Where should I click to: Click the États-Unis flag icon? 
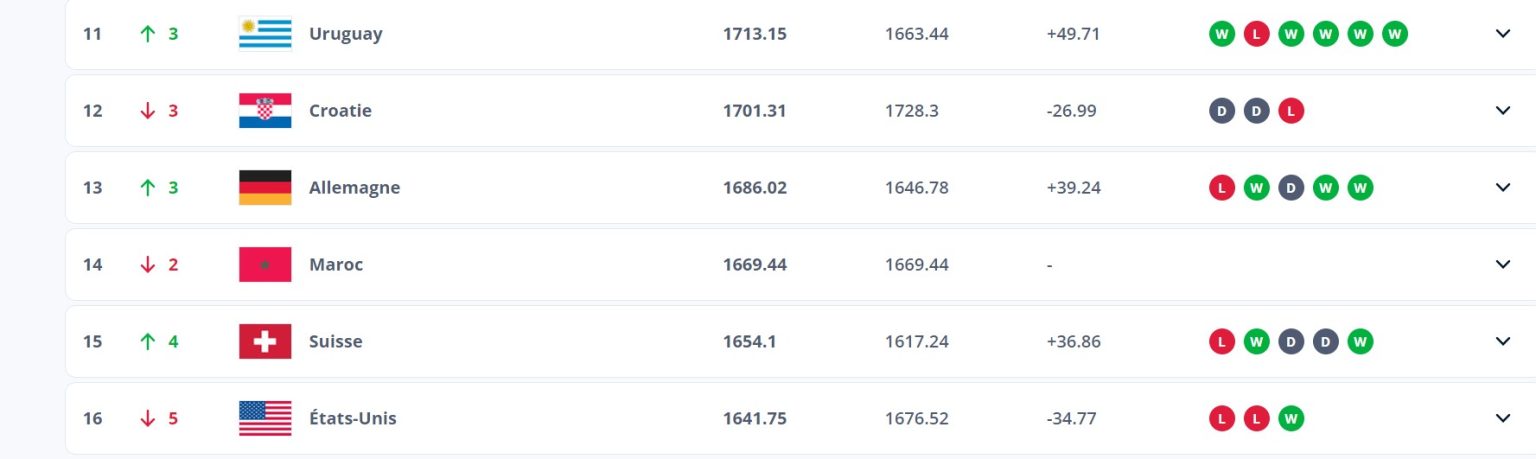pos(265,419)
